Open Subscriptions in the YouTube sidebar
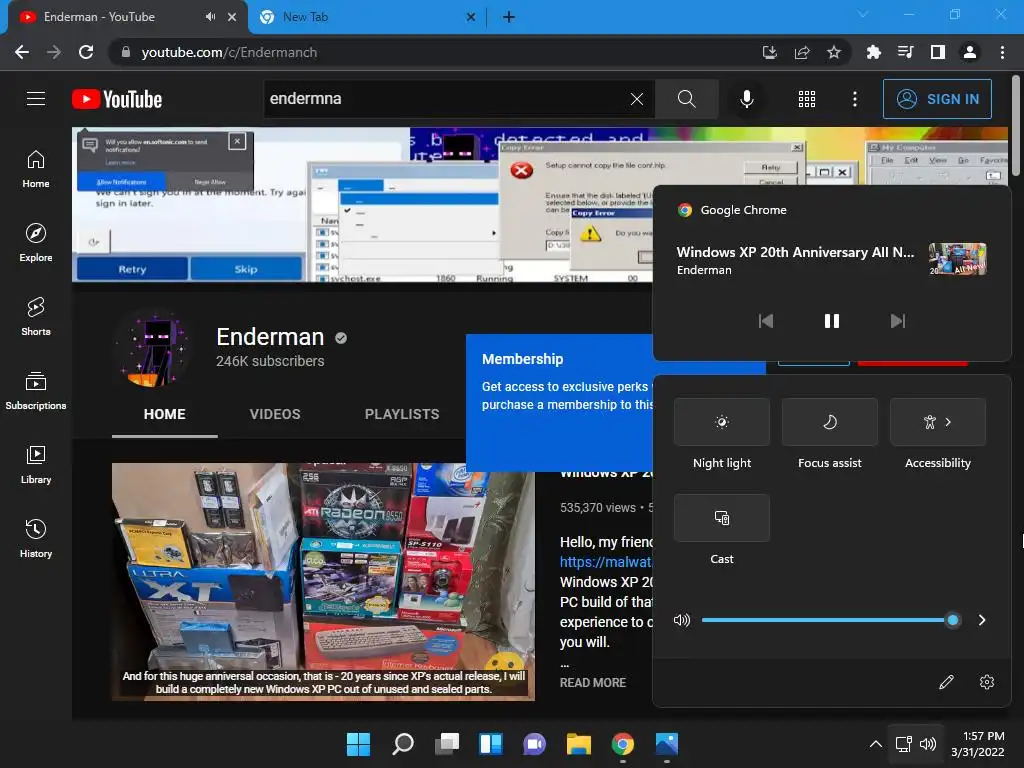1024x768 pixels. click(36, 391)
